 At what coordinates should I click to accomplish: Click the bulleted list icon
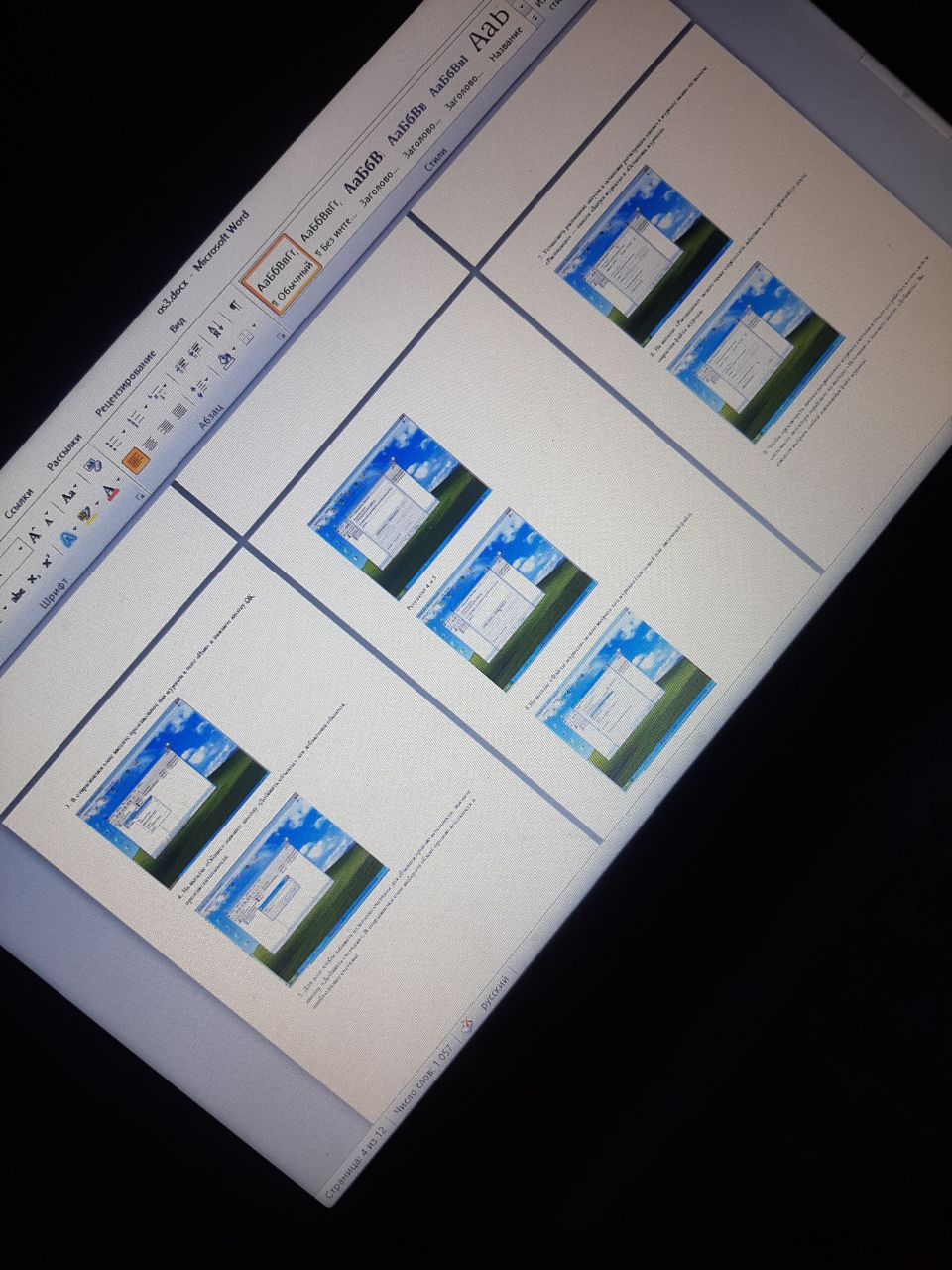click(113, 443)
